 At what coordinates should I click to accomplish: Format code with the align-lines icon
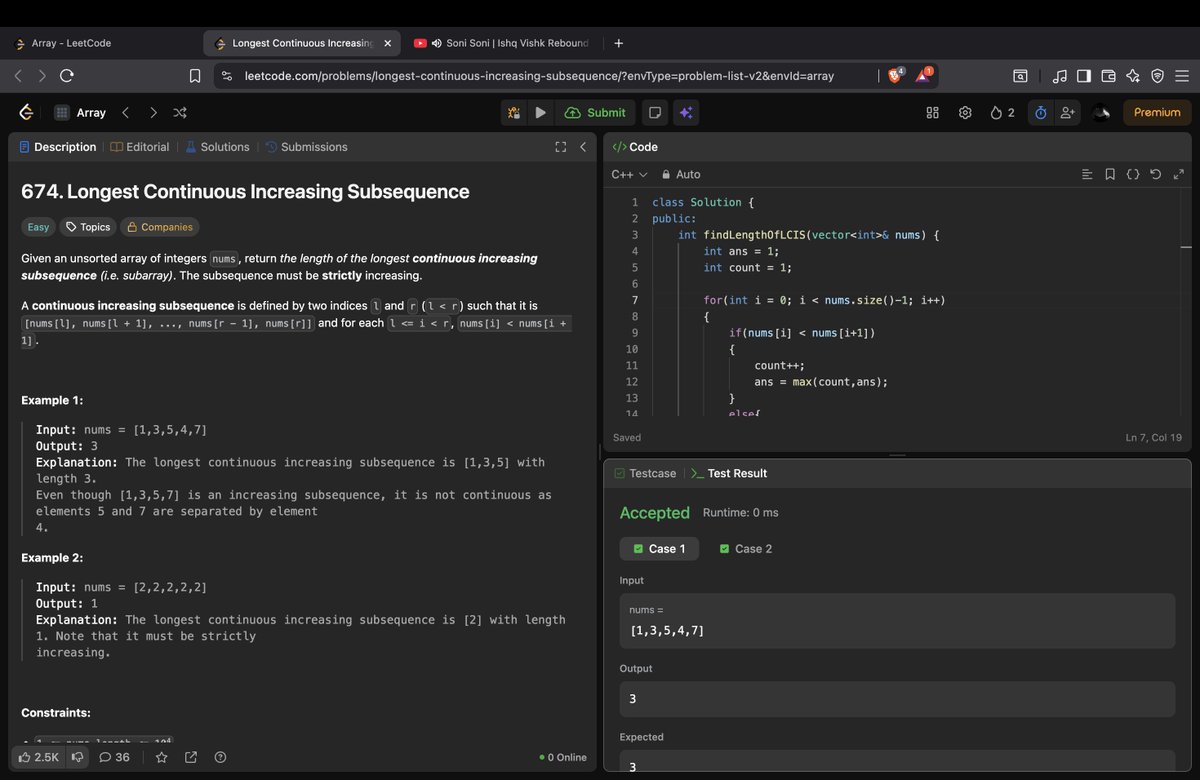[x=1088, y=174]
